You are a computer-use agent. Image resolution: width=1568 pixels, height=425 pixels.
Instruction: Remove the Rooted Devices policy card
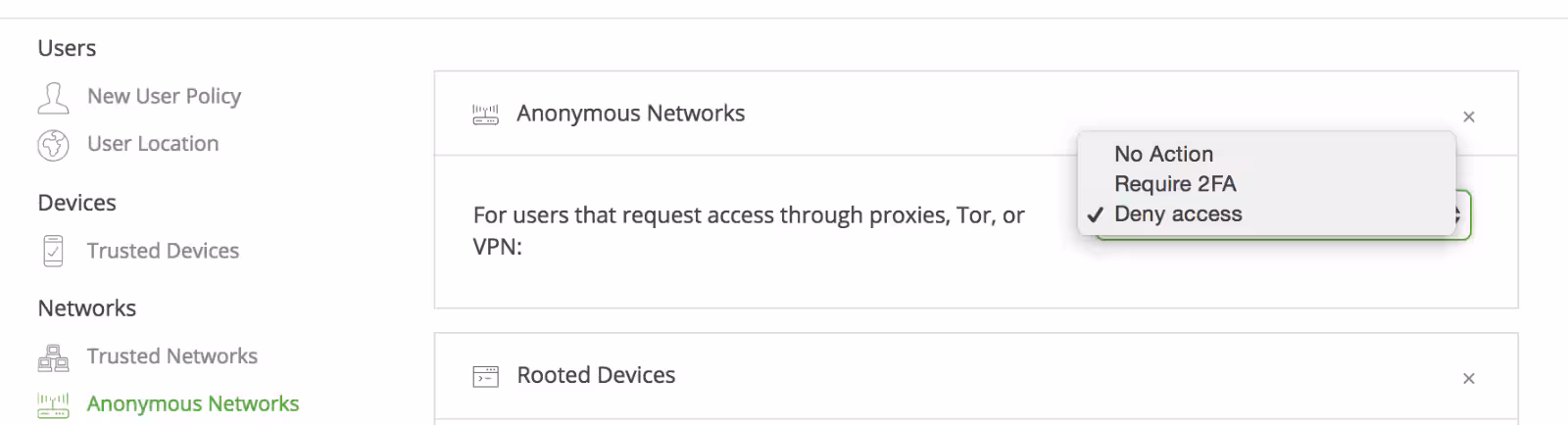pos(1468,378)
